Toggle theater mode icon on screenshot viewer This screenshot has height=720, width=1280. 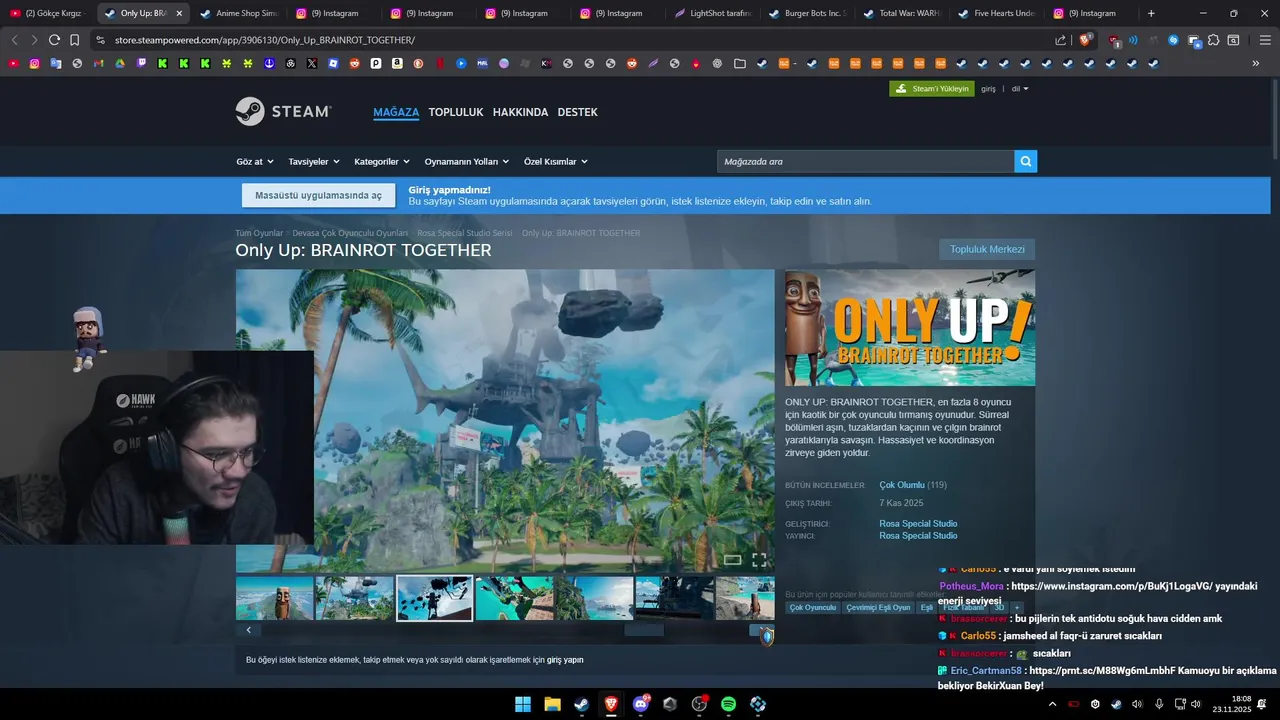(x=732, y=560)
